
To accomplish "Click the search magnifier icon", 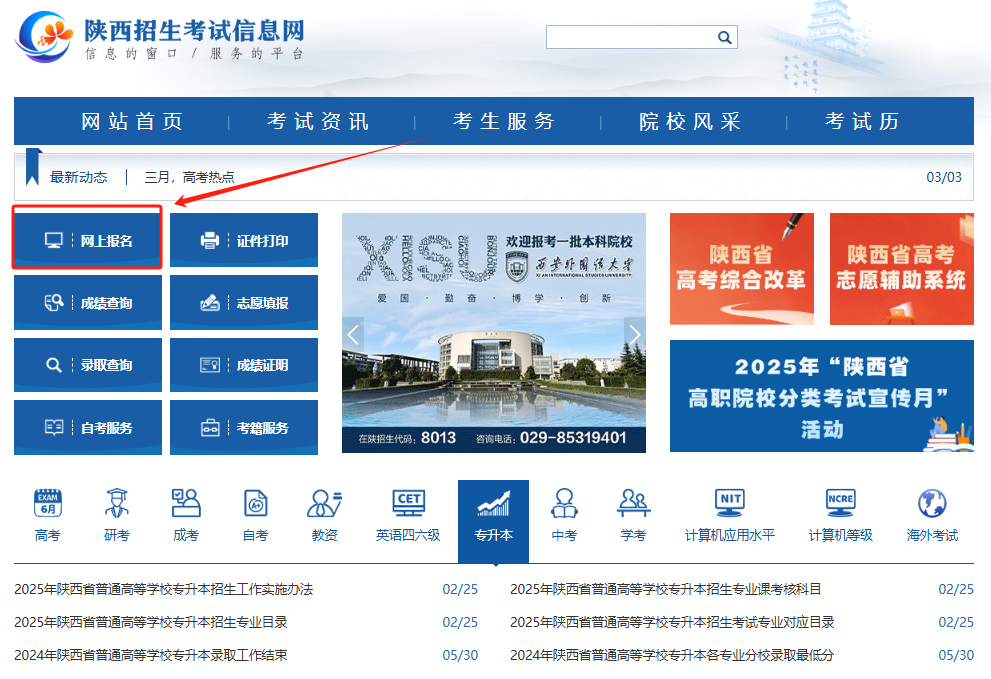I will (x=724, y=37).
